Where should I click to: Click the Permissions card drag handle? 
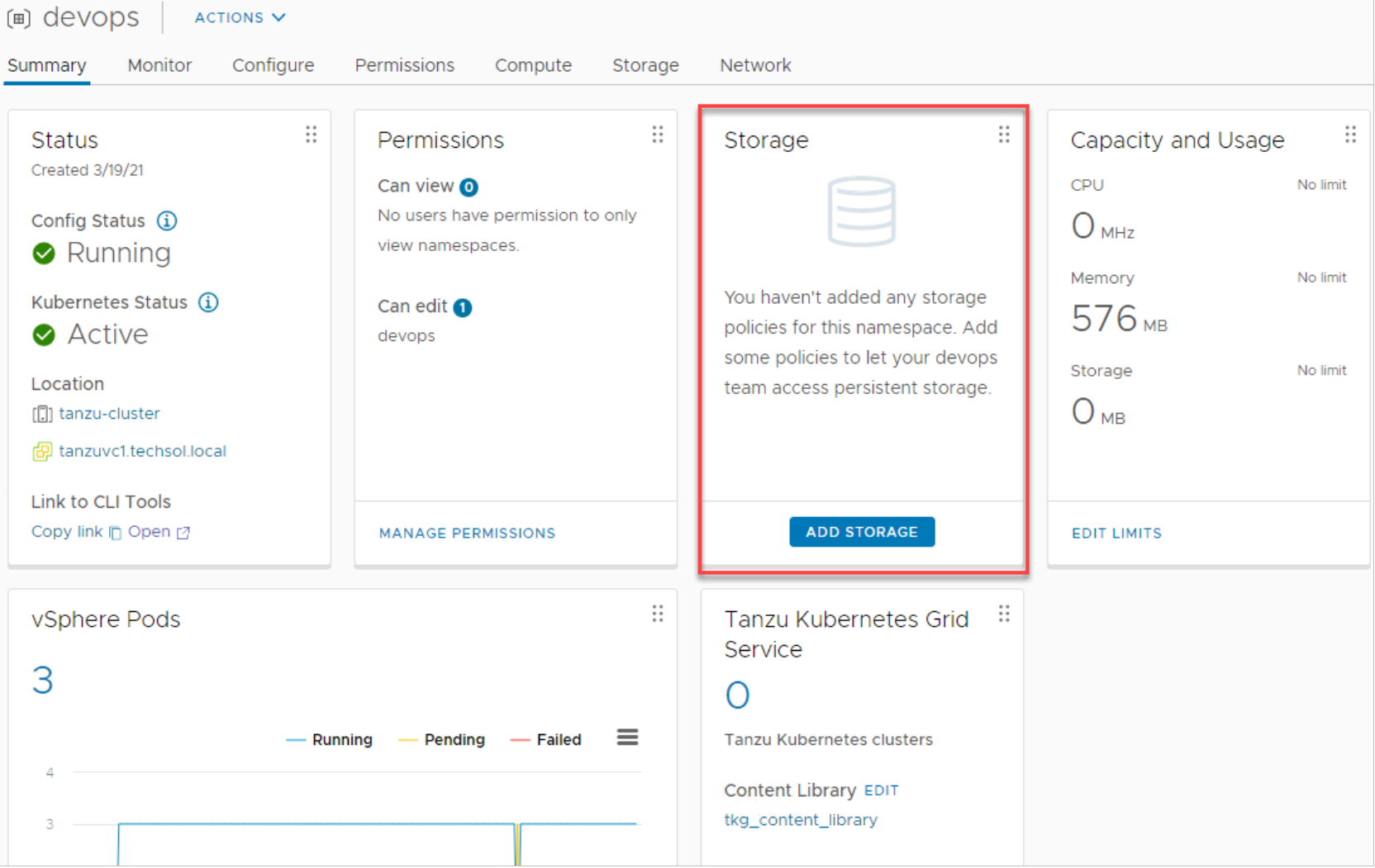658,135
